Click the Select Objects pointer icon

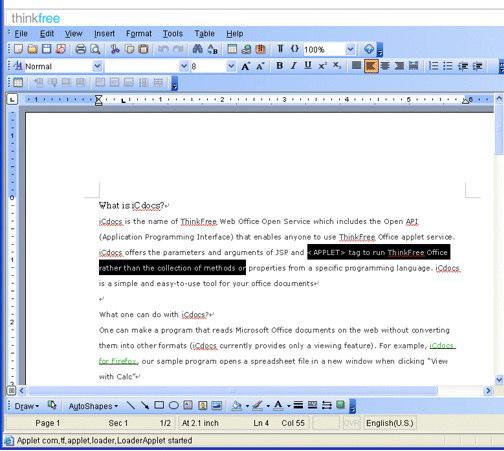[x=52, y=405]
